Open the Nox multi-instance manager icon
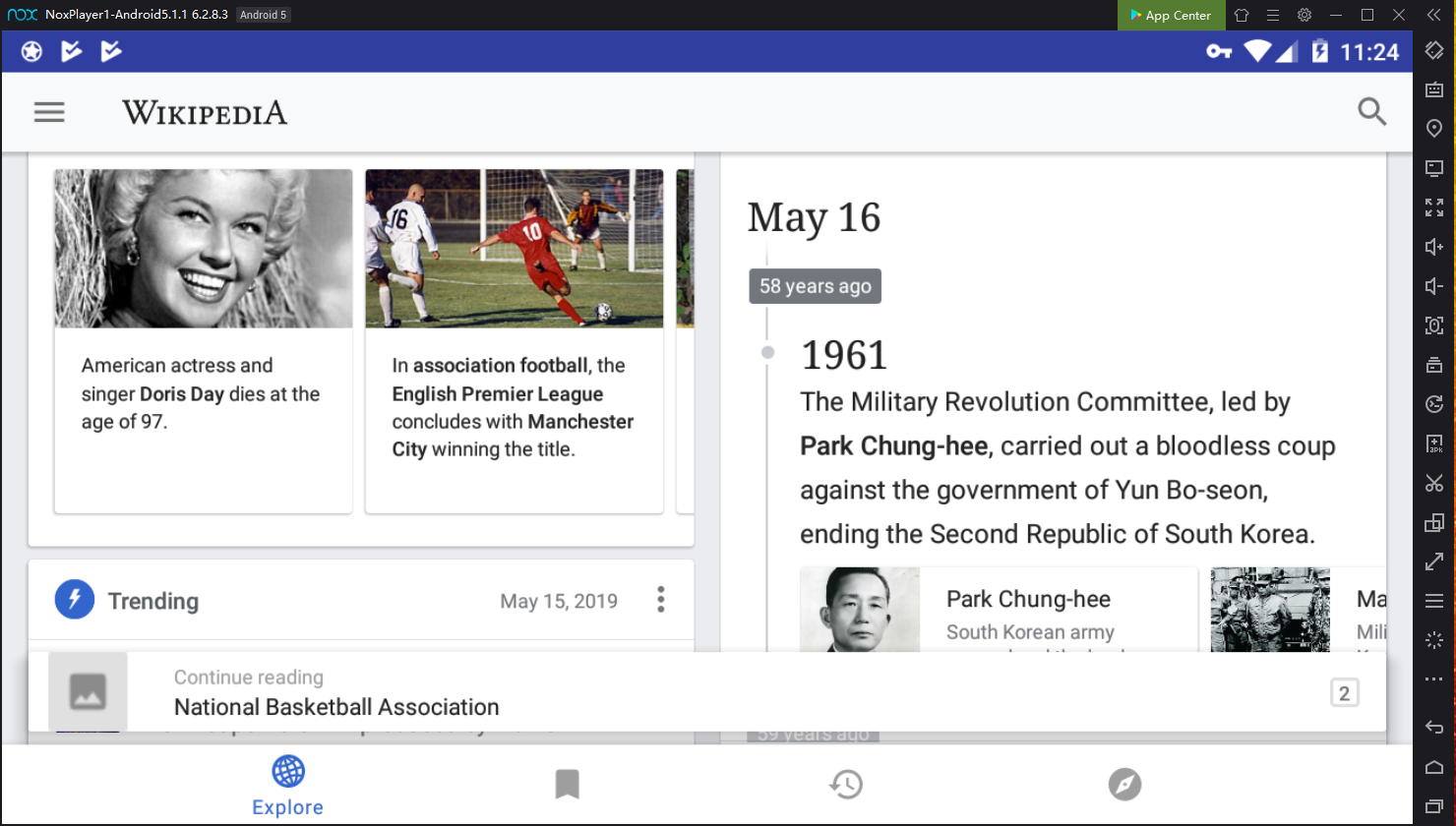Image resolution: width=1456 pixels, height=826 pixels. [1434, 522]
